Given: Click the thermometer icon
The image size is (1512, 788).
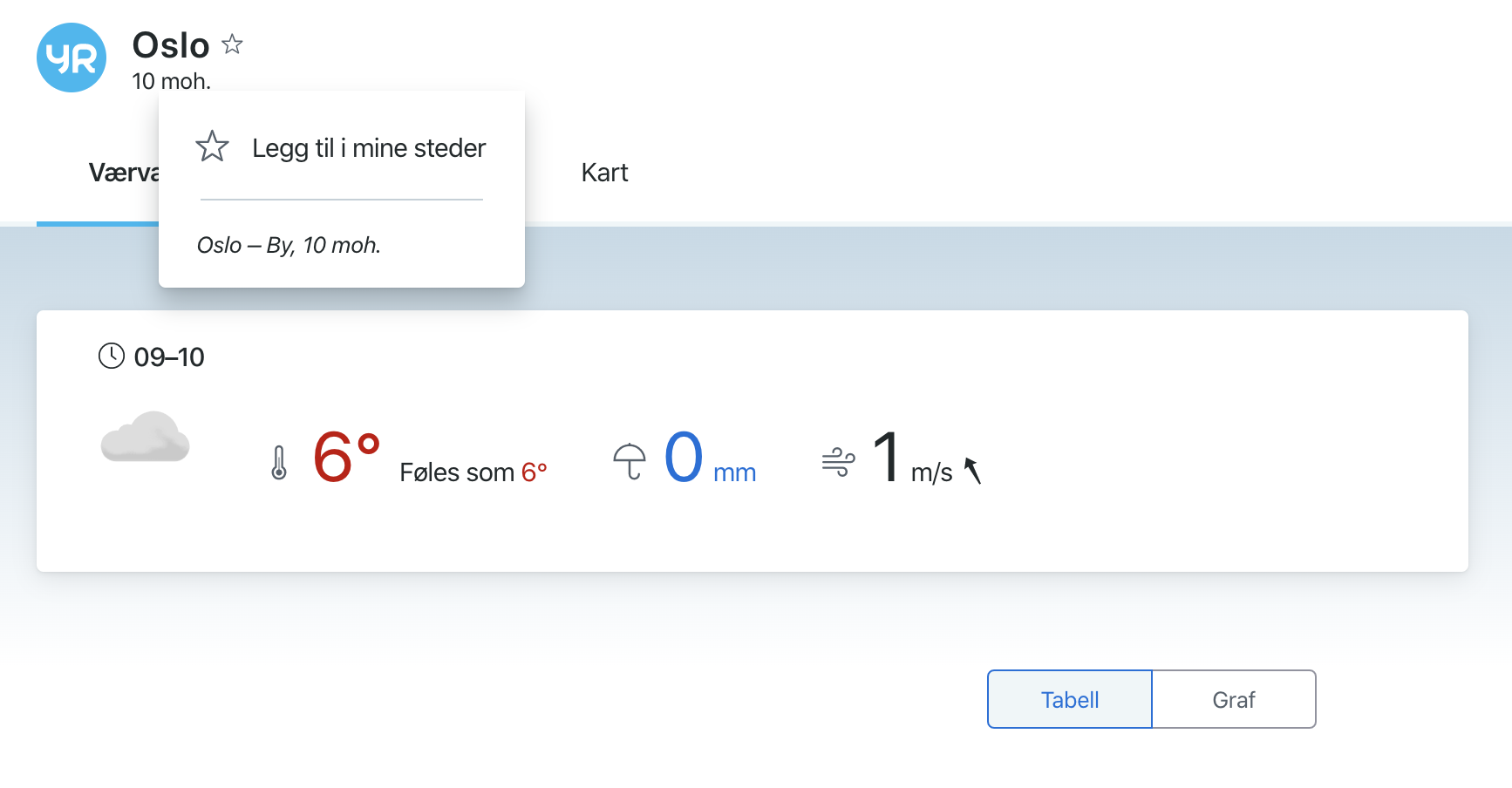Looking at the screenshot, I should click(279, 463).
